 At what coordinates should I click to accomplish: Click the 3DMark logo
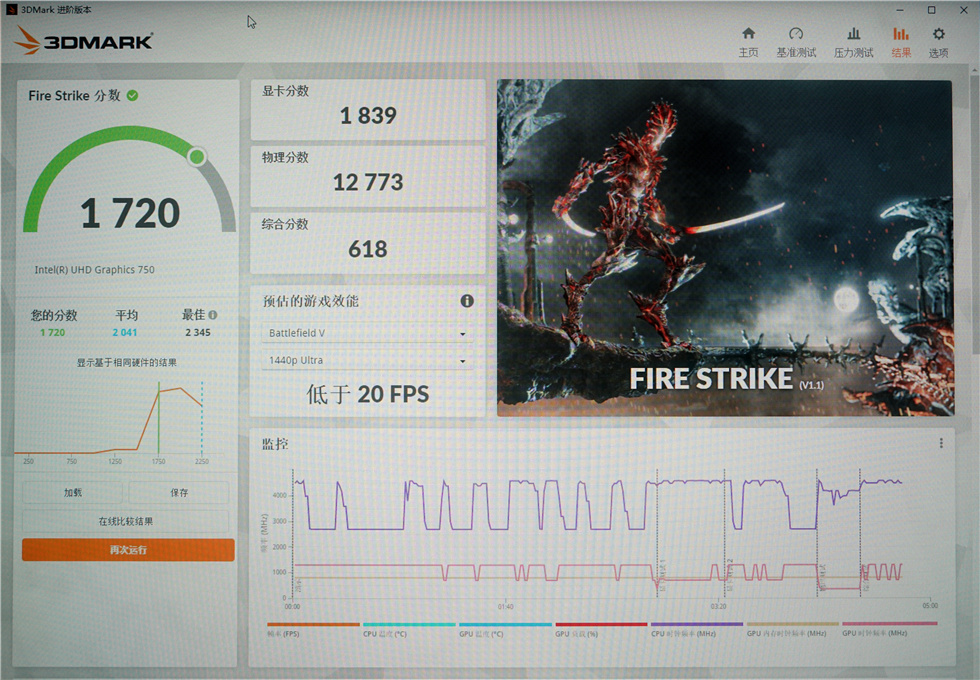(83, 41)
